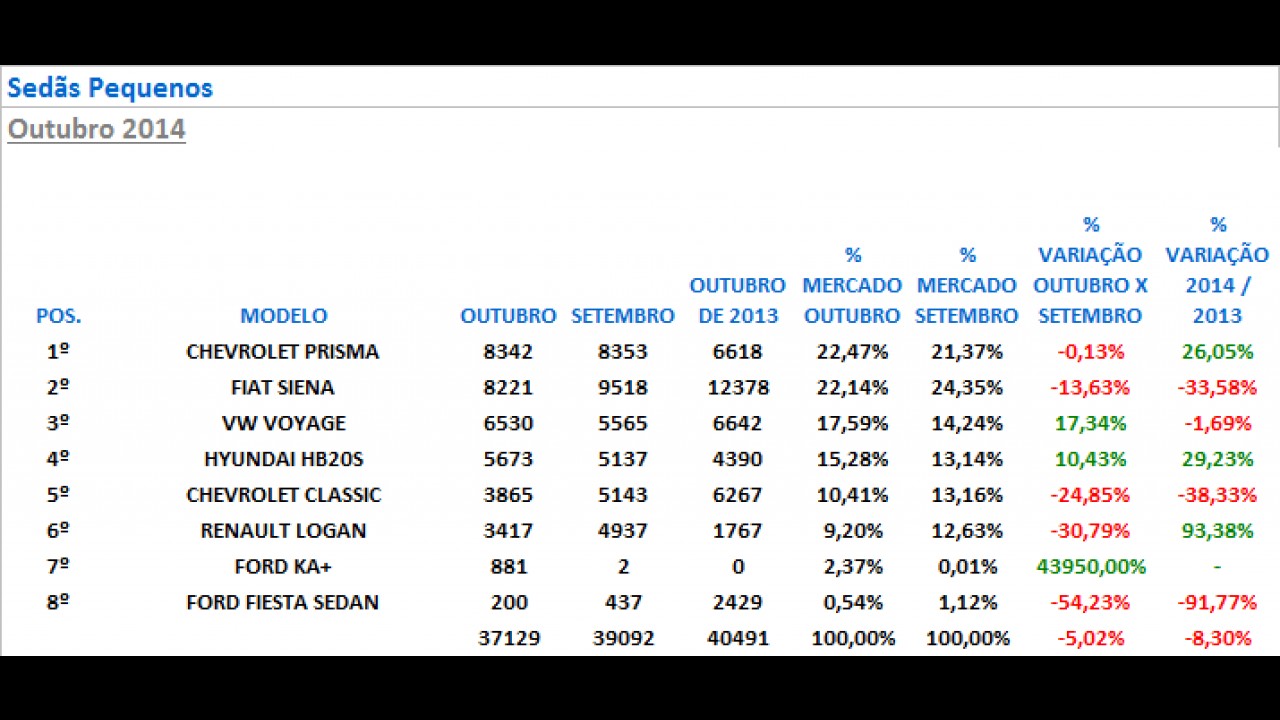Viewport: 1280px width, 720px height.
Task: Select Classic's -24,85% monthly variation
Action: click(1090, 495)
